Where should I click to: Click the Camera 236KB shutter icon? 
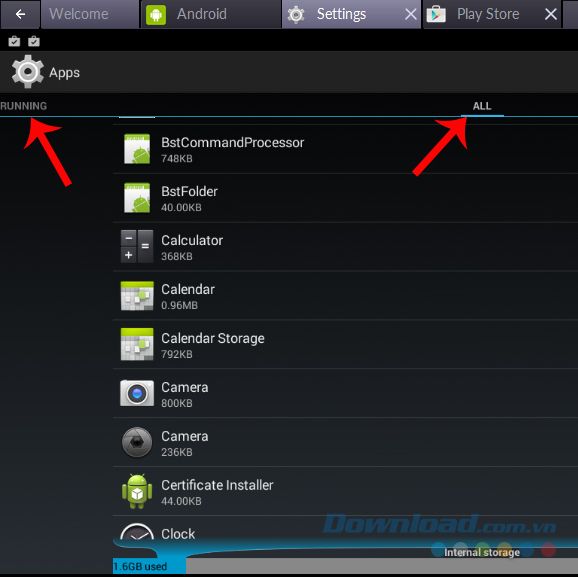tap(137, 442)
